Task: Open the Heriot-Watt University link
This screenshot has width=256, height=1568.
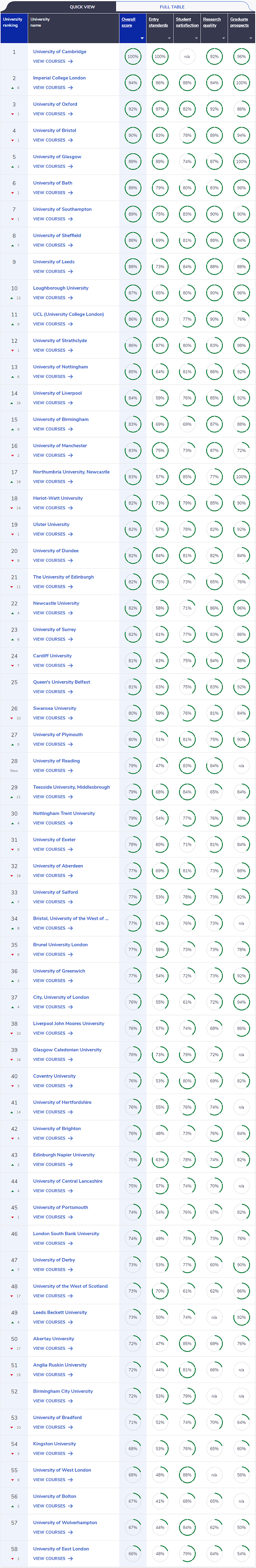Action: (x=58, y=498)
